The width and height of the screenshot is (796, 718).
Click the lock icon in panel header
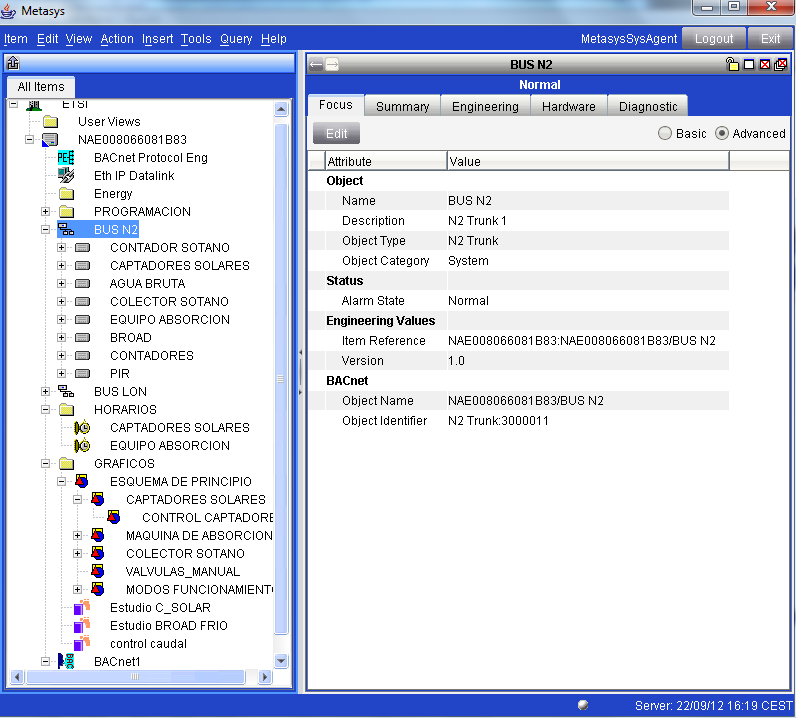tap(732, 64)
